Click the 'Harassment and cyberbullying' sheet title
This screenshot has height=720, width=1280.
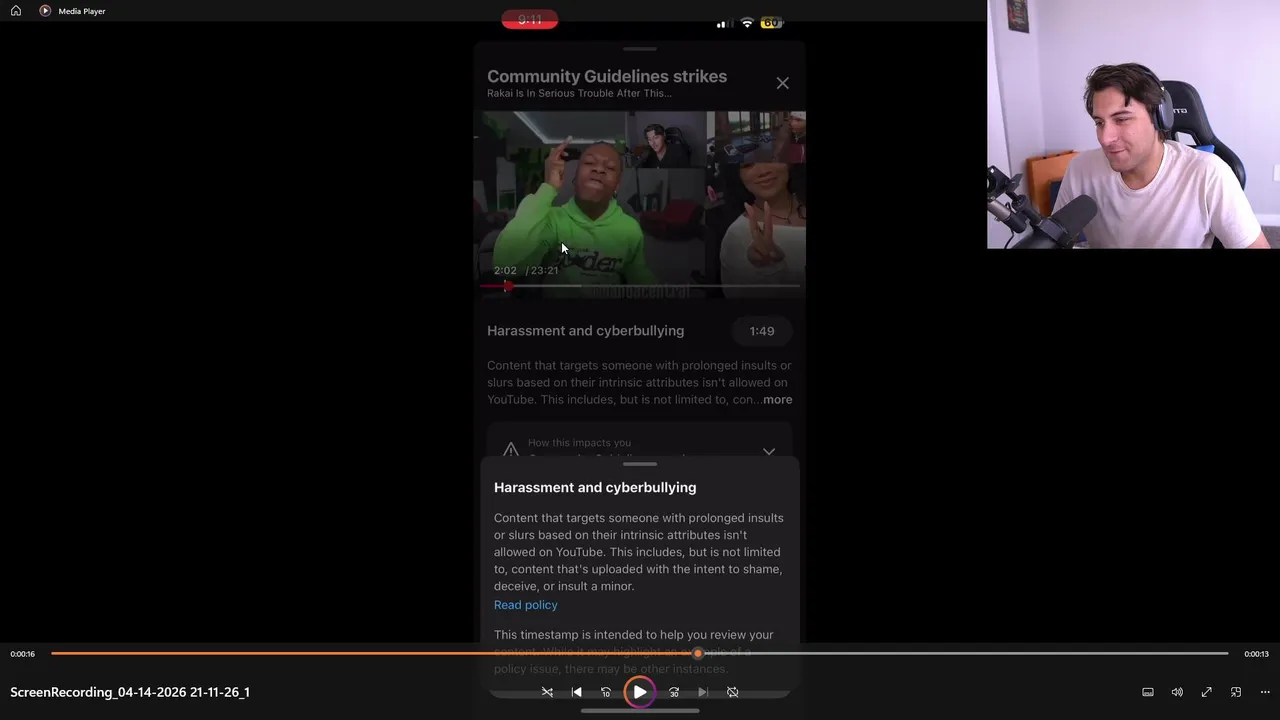pos(595,488)
